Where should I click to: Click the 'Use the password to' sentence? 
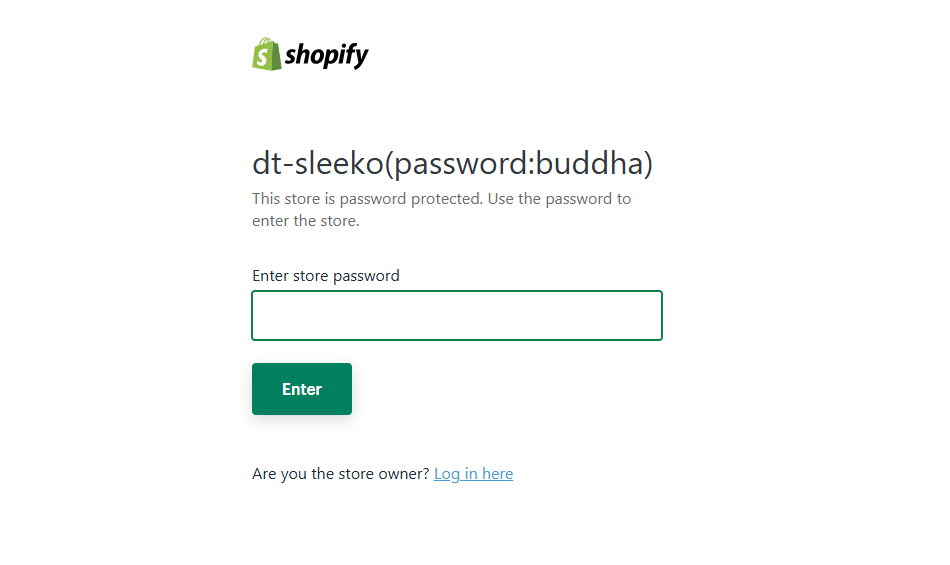tap(559, 199)
